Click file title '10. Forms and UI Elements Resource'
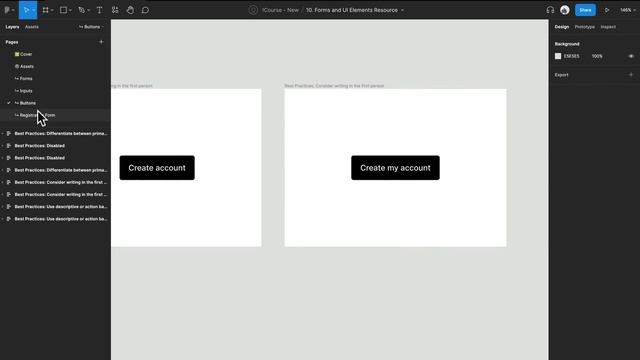 (352, 10)
